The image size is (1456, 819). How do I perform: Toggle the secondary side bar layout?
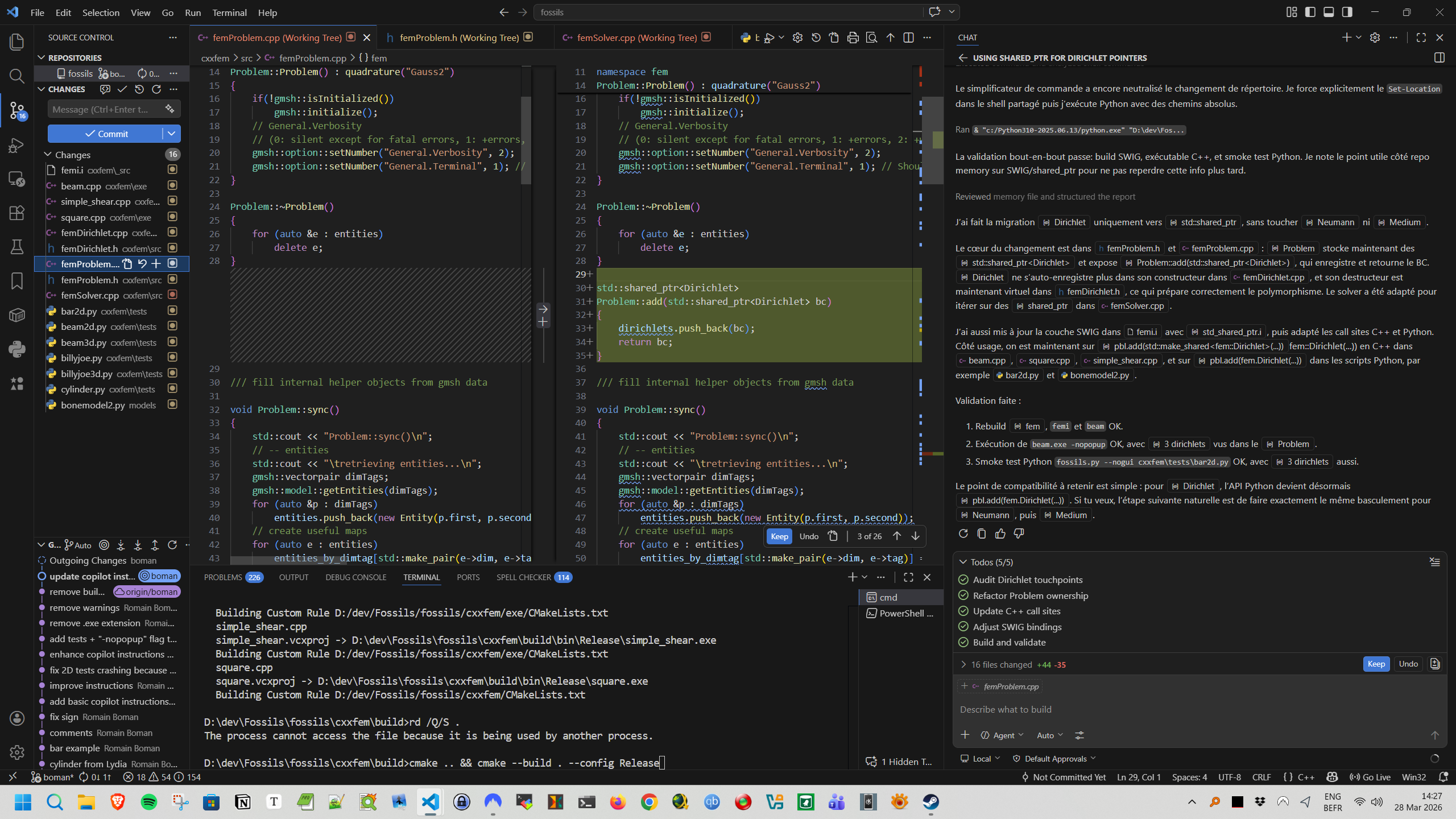pyautogui.click(x=1347, y=12)
